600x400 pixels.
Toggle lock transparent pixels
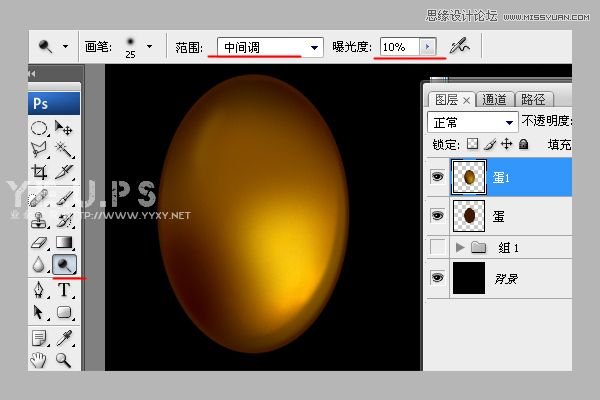coord(473,144)
